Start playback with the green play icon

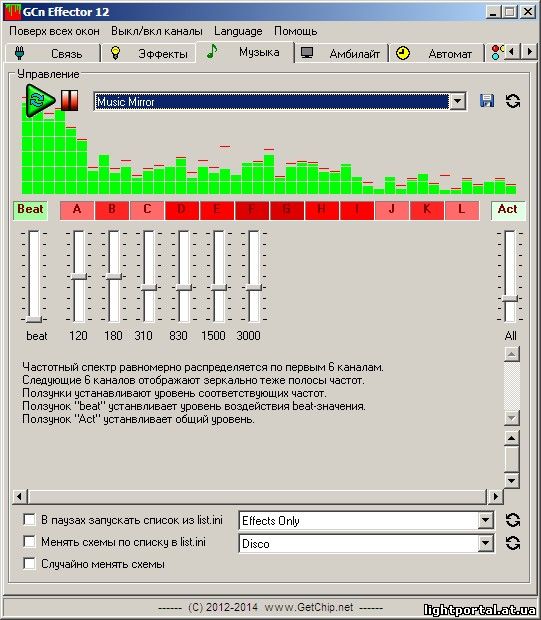[x=40, y=100]
